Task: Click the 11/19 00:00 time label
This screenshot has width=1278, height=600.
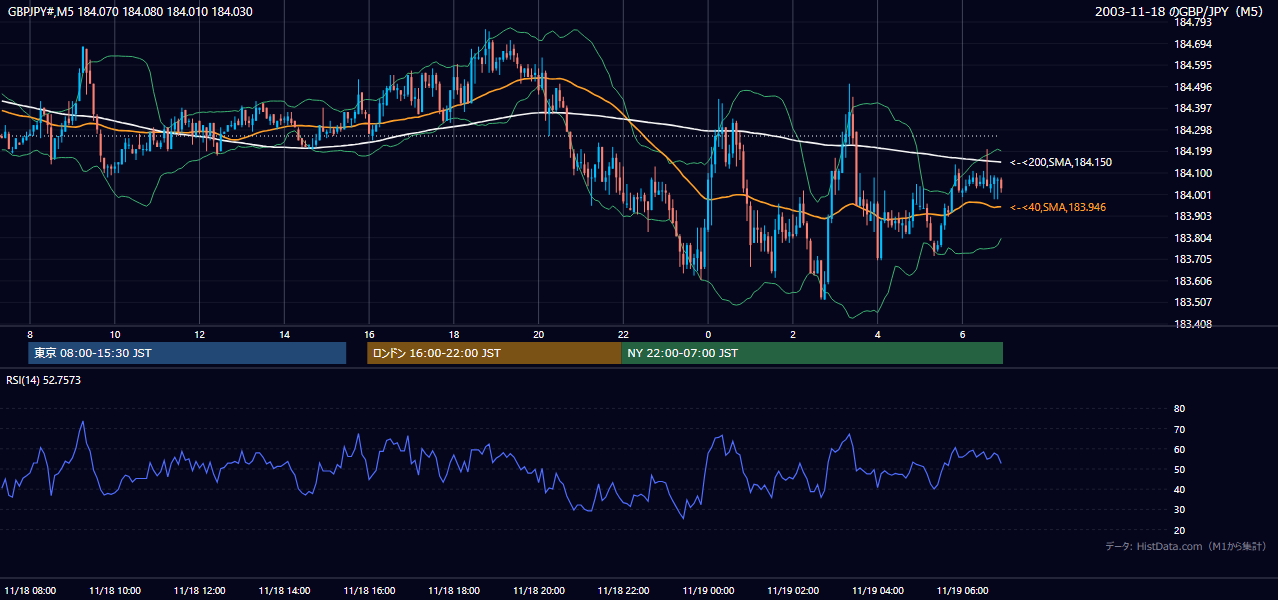Action: [x=709, y=590]
